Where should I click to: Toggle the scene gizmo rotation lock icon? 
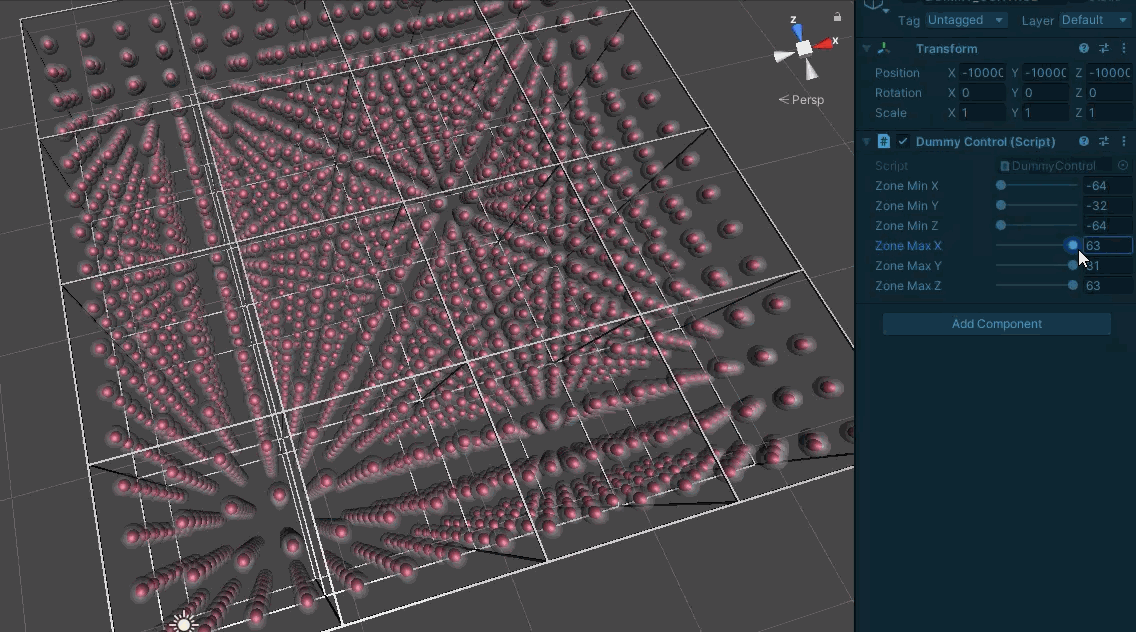(x=838, y=16)
